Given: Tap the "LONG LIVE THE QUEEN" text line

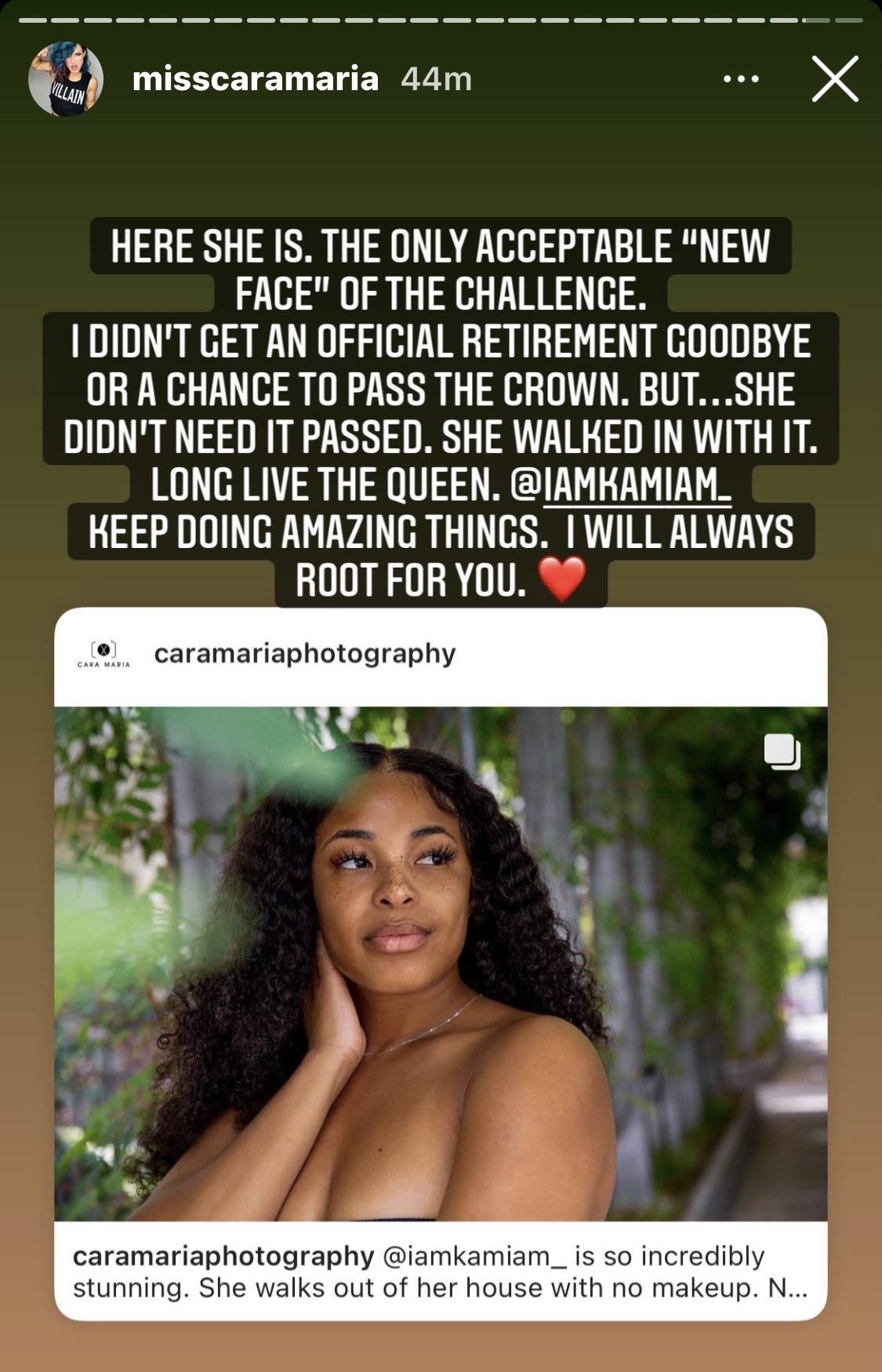Looking at the screenshot, I should click(x=325, y=485).
